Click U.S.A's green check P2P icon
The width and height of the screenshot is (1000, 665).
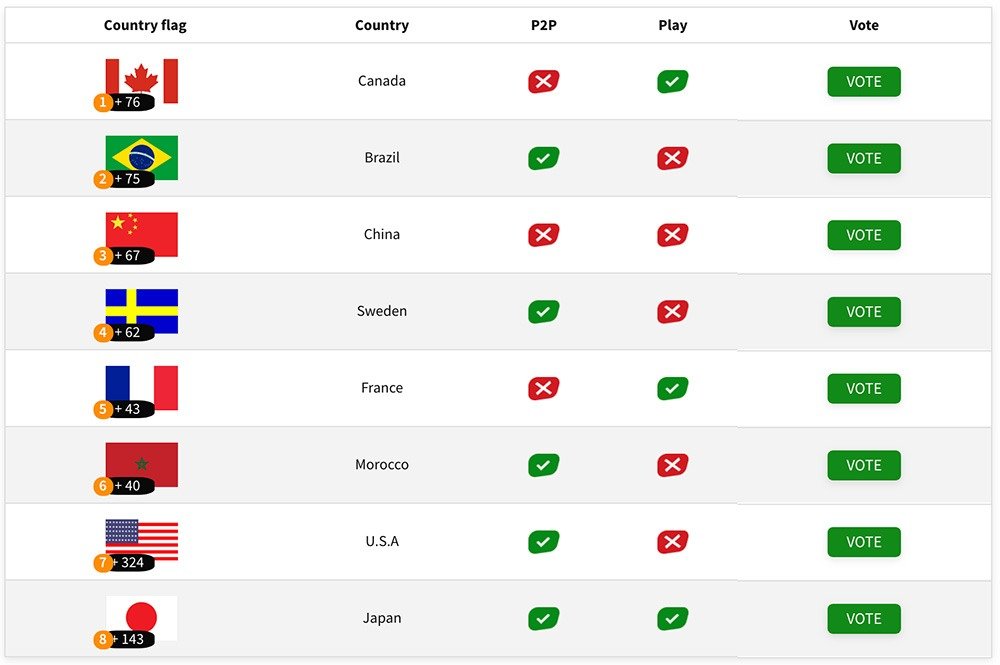[x=543, y=542]
